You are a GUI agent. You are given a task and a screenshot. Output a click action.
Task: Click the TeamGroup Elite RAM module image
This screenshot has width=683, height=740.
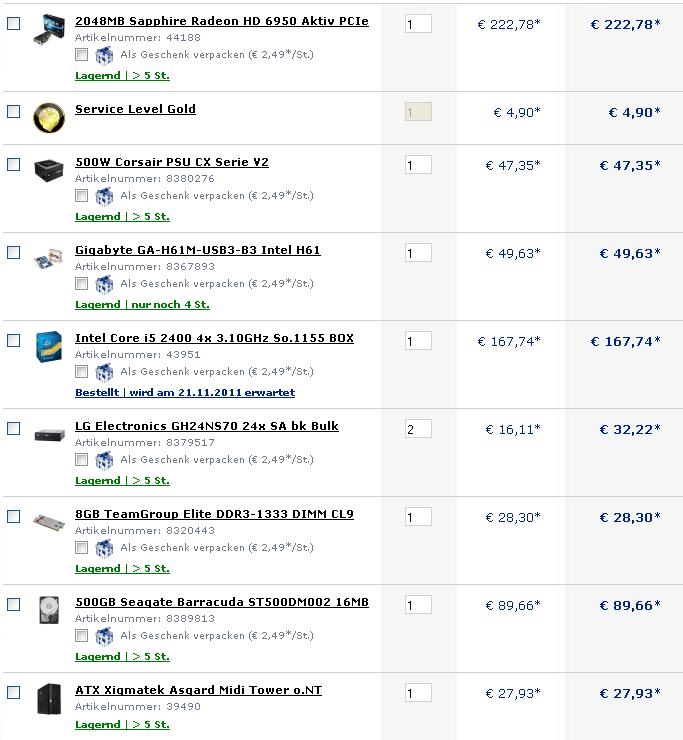pyautogui.click(x=48, y=522)
